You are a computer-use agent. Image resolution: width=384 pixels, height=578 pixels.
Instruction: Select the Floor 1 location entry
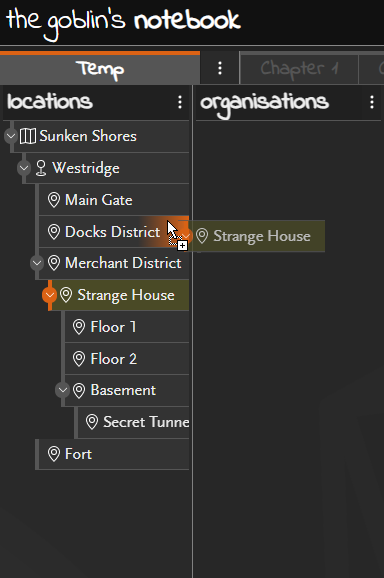pos(127,327)
